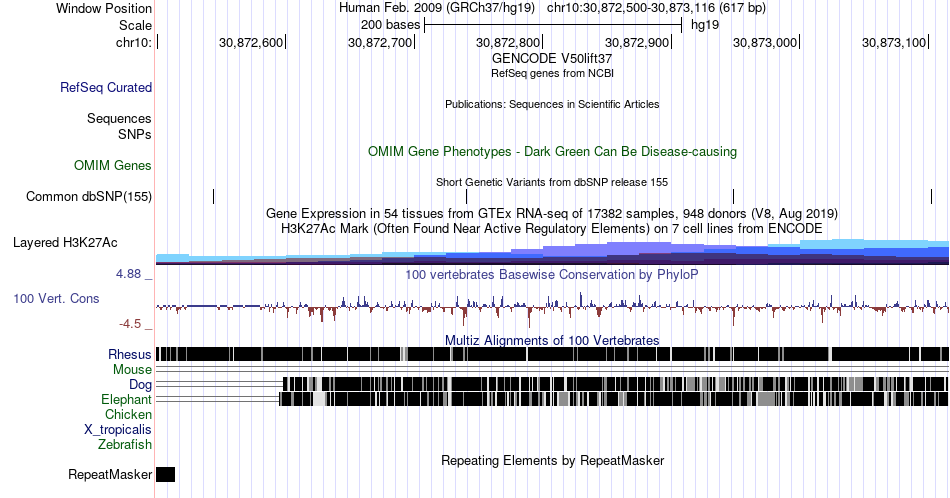Image resolution: width=950 pixels, height=498 pixels.
Task: Click the Mouse alignment label
Action: pyautogui.click(x=132, y=370)
